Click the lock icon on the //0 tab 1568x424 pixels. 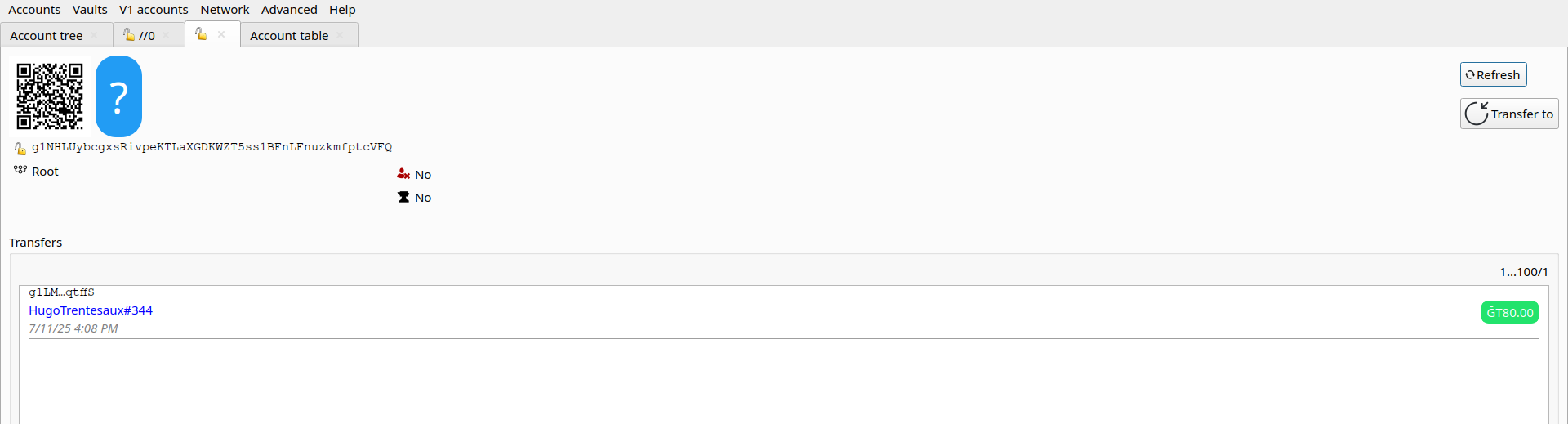(x=129, y=34)
